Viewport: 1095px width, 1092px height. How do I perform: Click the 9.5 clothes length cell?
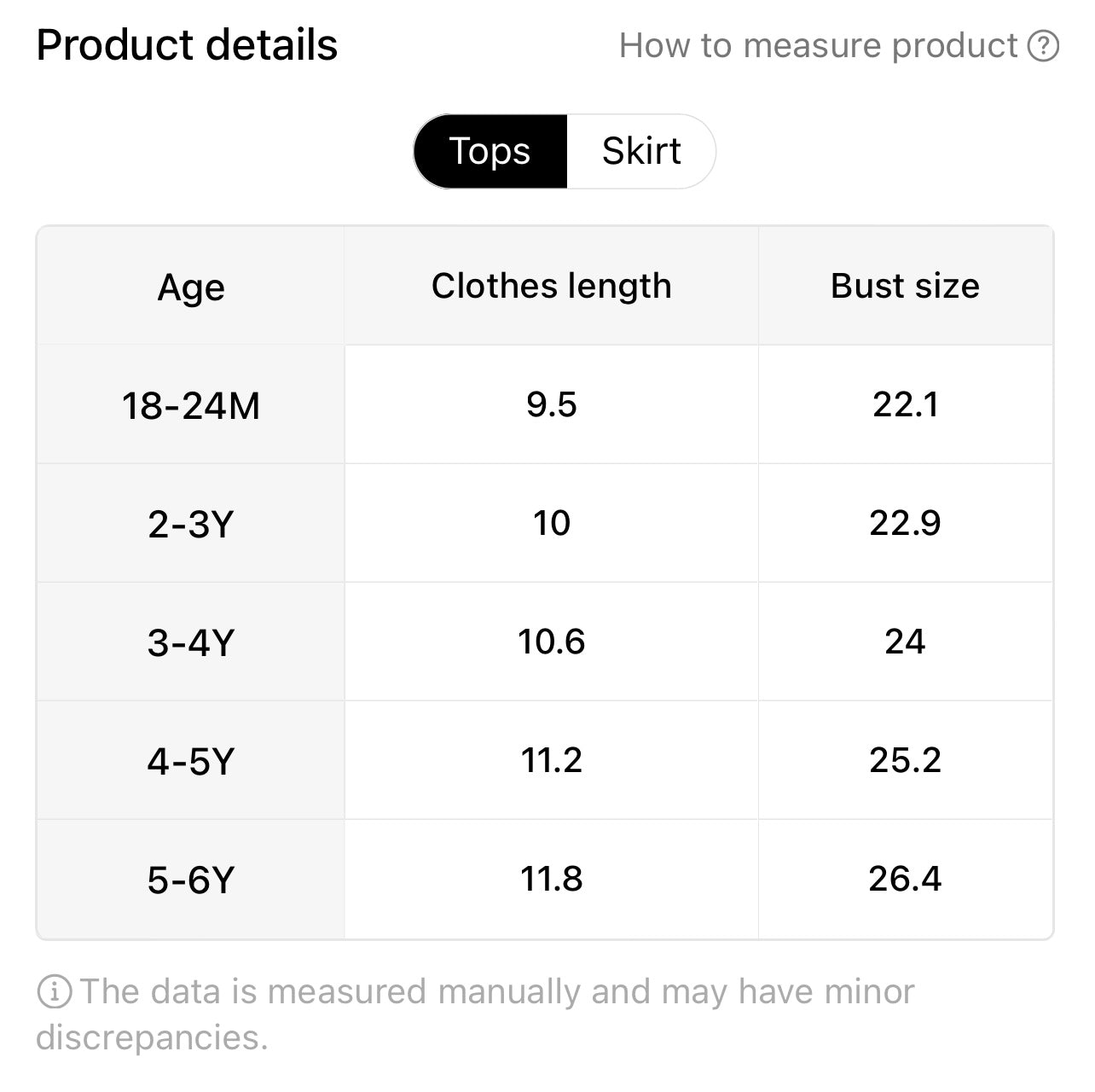552,404
